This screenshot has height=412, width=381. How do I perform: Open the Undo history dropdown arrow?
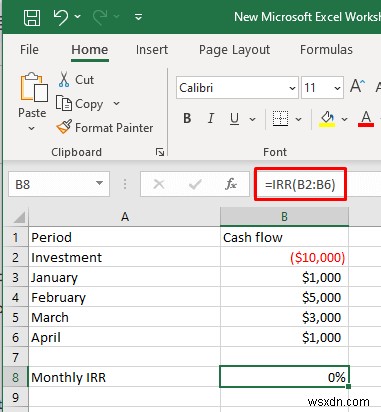78,16
